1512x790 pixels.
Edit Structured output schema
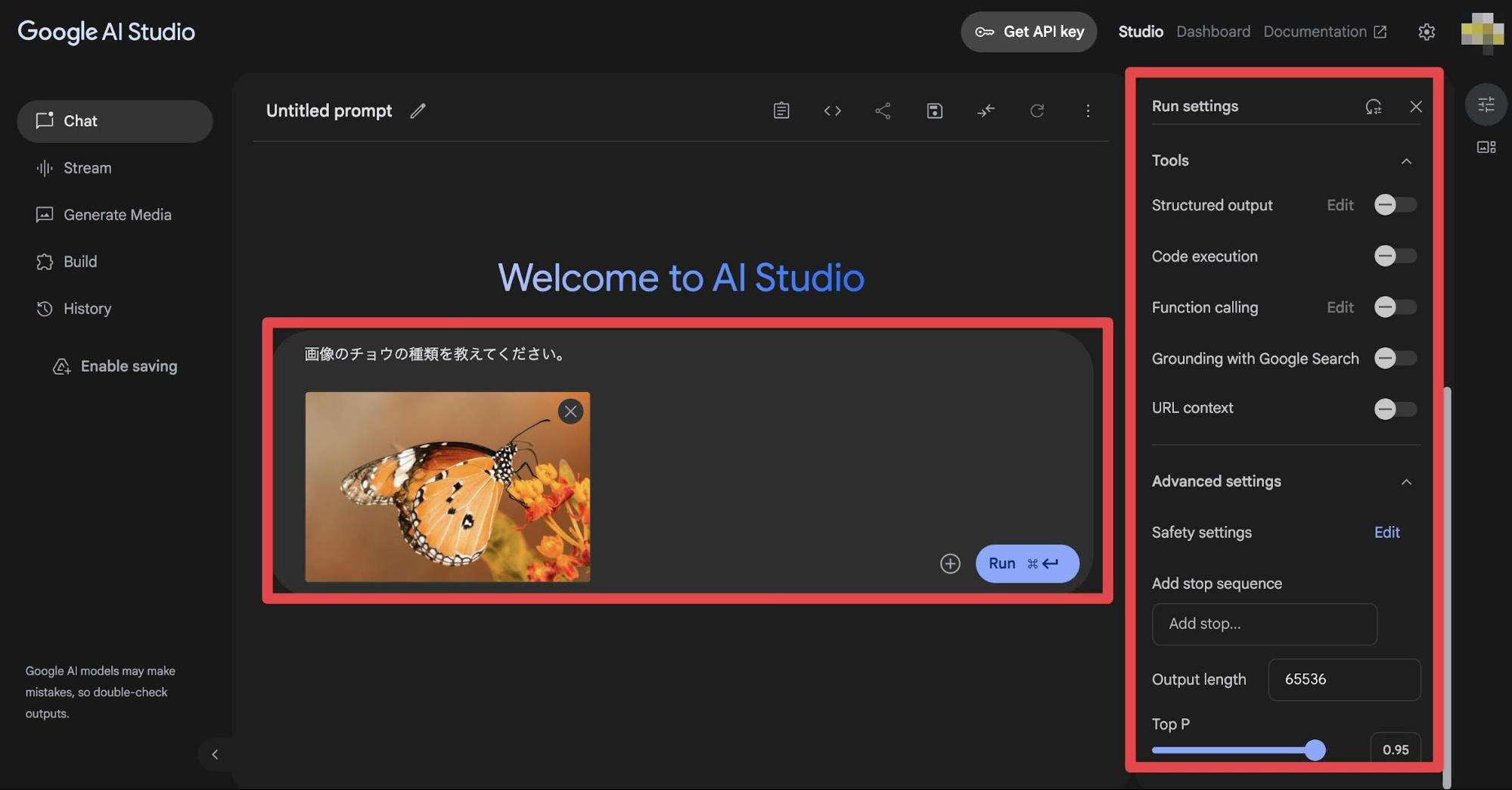[x=1340, y=205]
